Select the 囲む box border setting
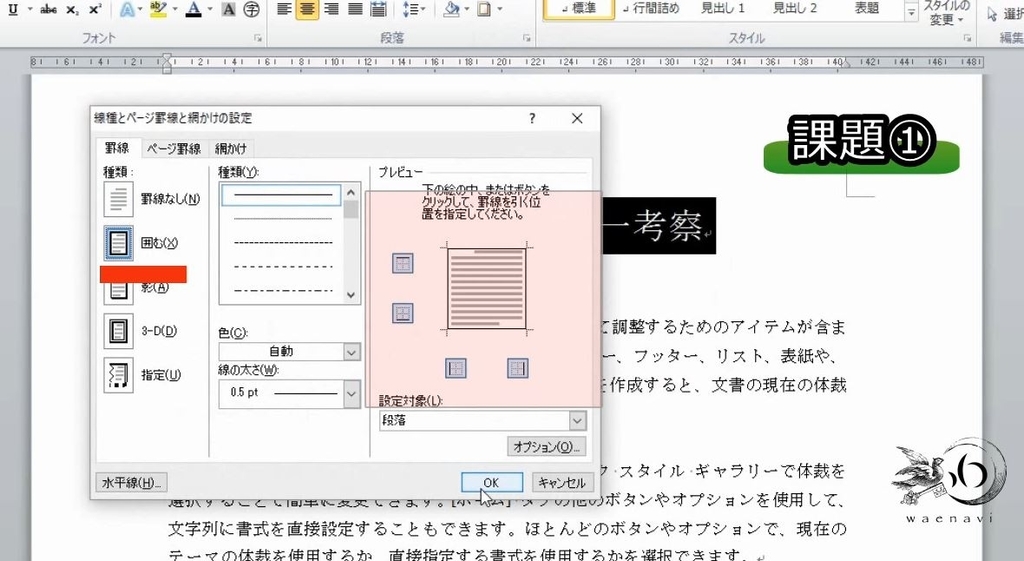1024x561 pixels. tap(141, 243)
